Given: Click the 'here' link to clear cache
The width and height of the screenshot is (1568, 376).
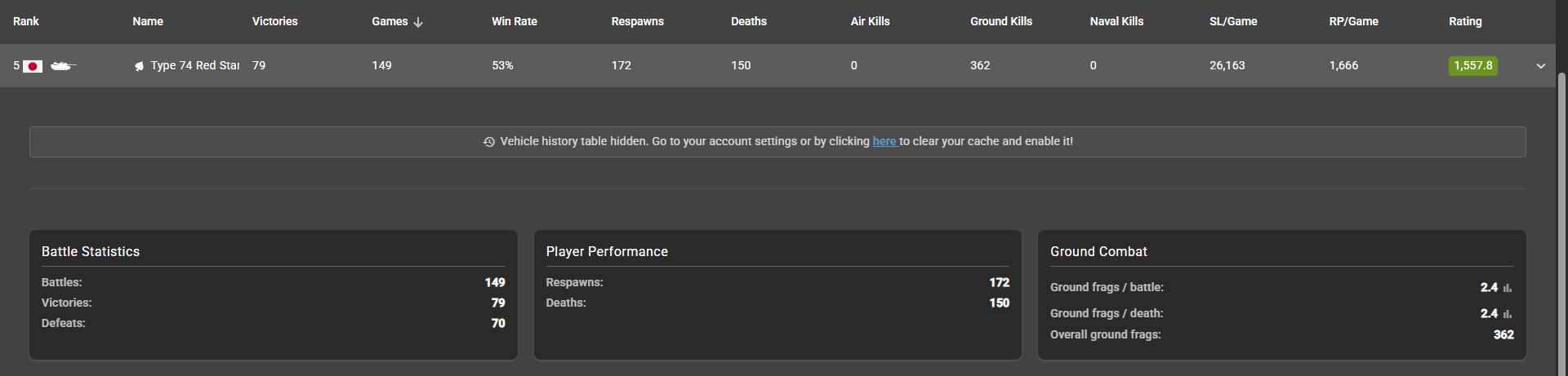Looking at the screenshot, I should click(x=884, y=141).
